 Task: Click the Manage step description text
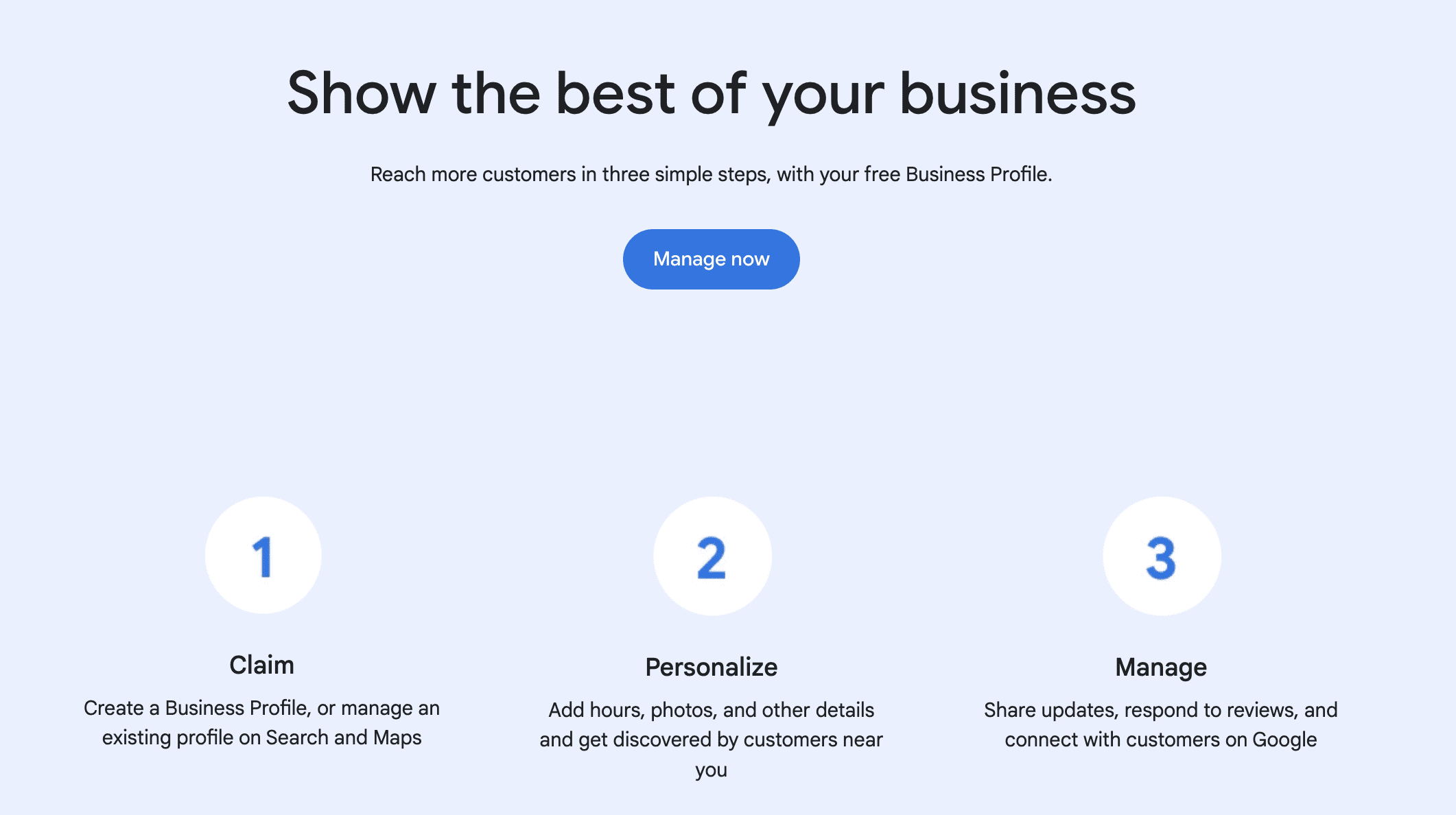click(1160, 724)
